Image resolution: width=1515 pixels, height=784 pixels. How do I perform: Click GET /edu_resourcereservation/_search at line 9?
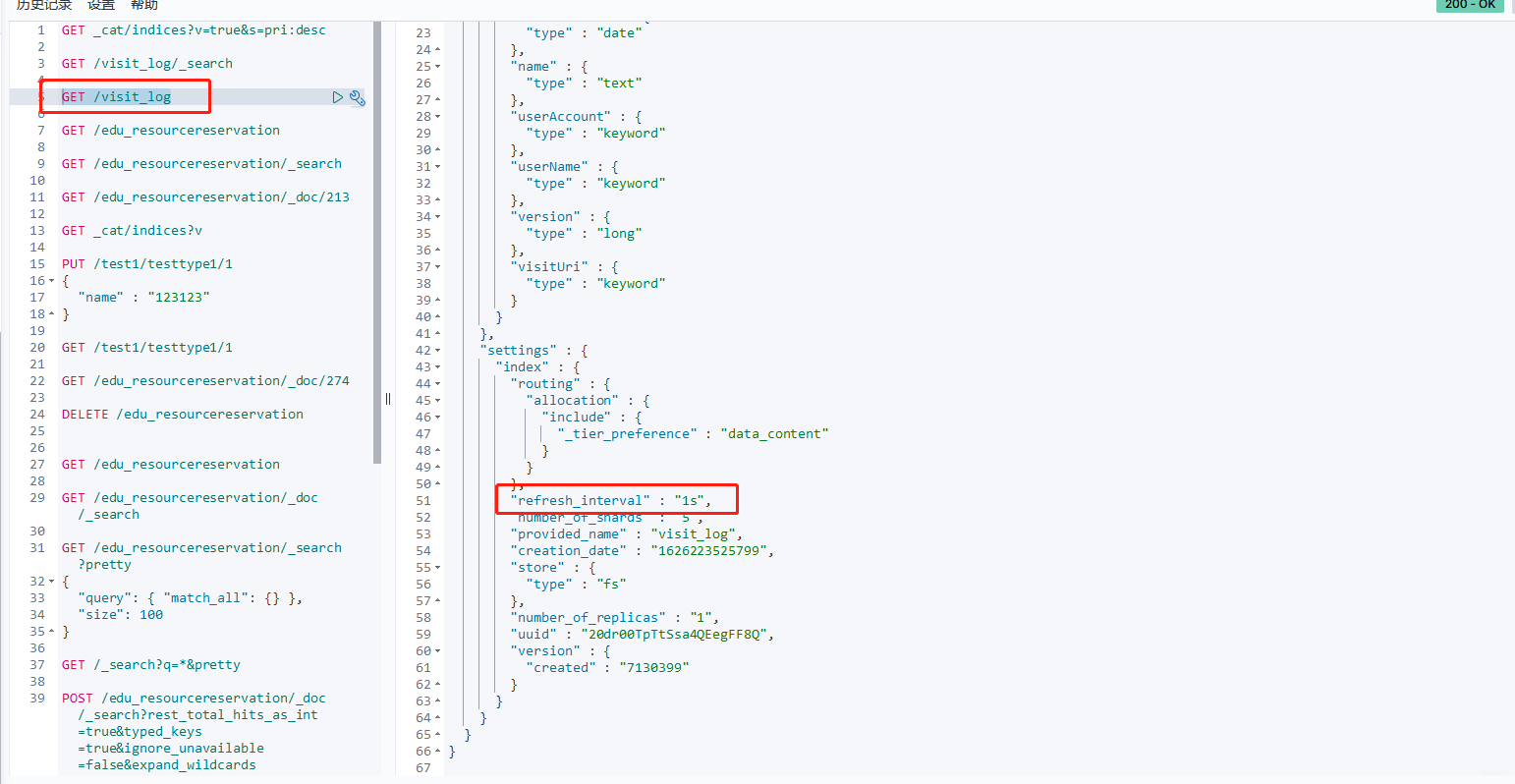(201, 164)
